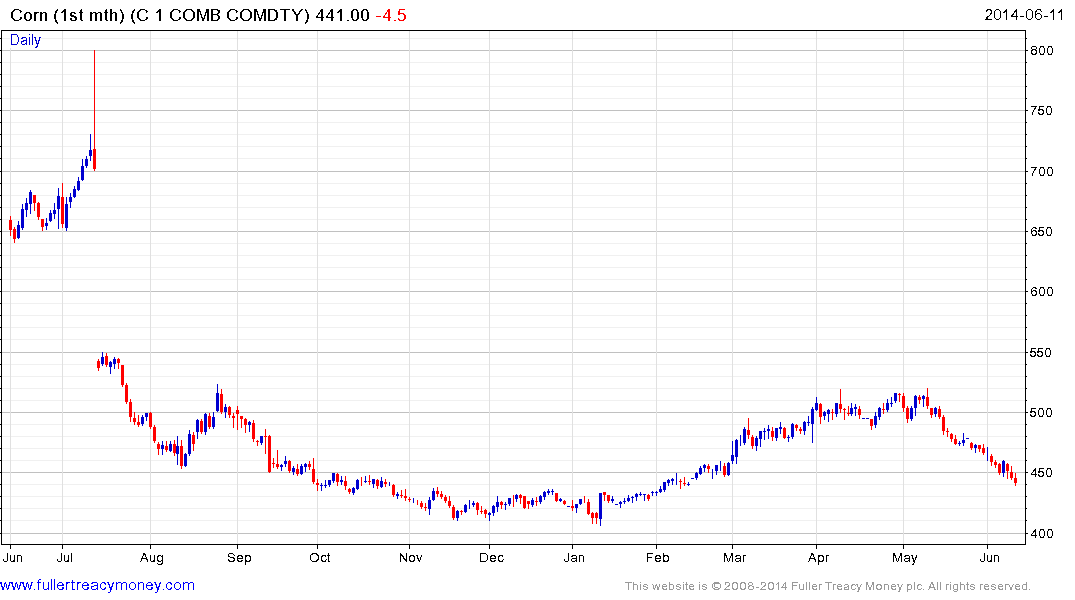This screenshot has height=600, width=1075.
Task: Click the 'Nov' month label
Action: click(411, 557)
